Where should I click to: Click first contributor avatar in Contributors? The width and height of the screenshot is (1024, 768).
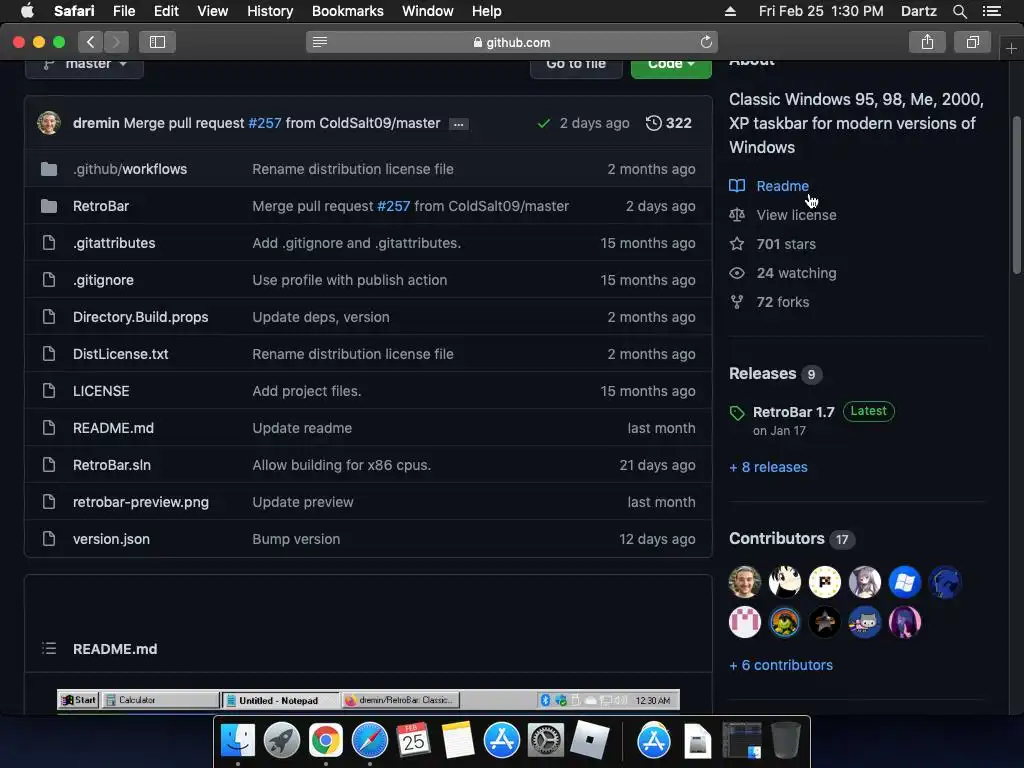coord(744,582)
